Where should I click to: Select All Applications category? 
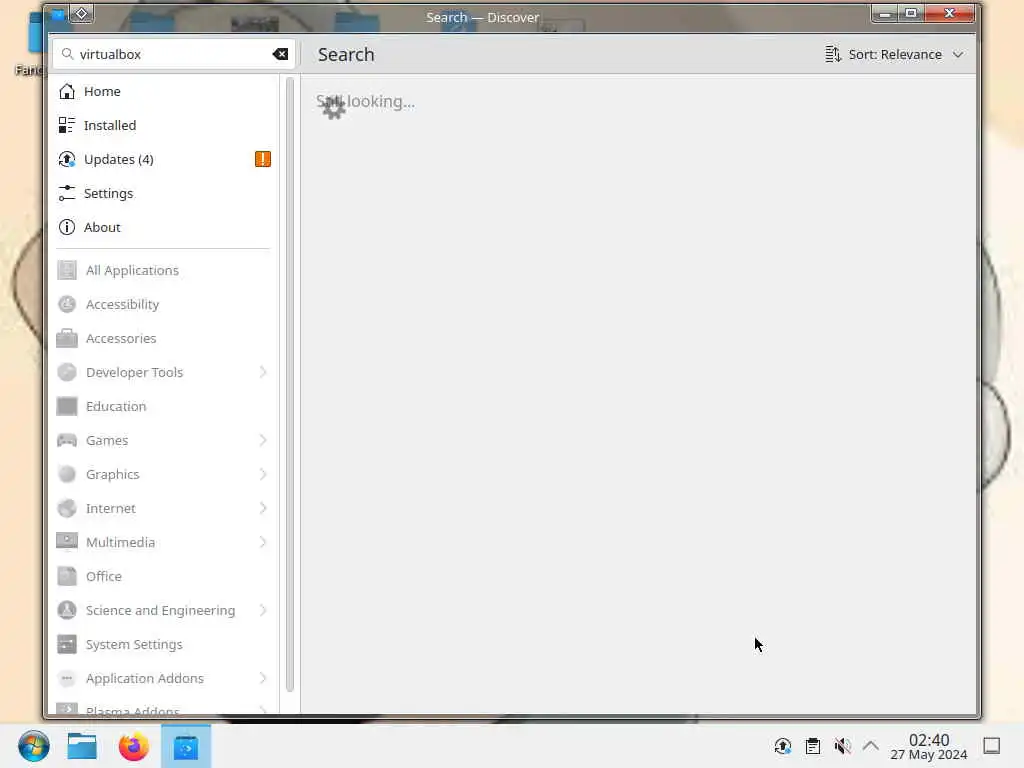pos(163,270)
